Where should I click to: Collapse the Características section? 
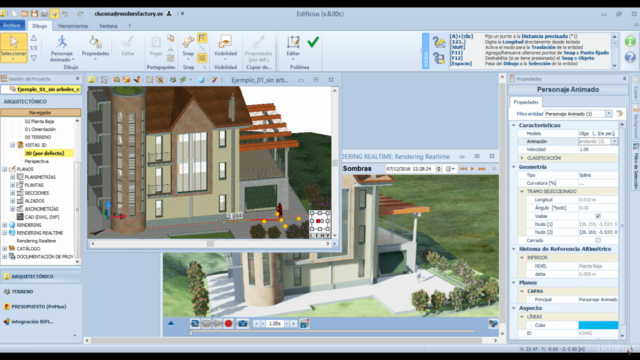(514, 125)
